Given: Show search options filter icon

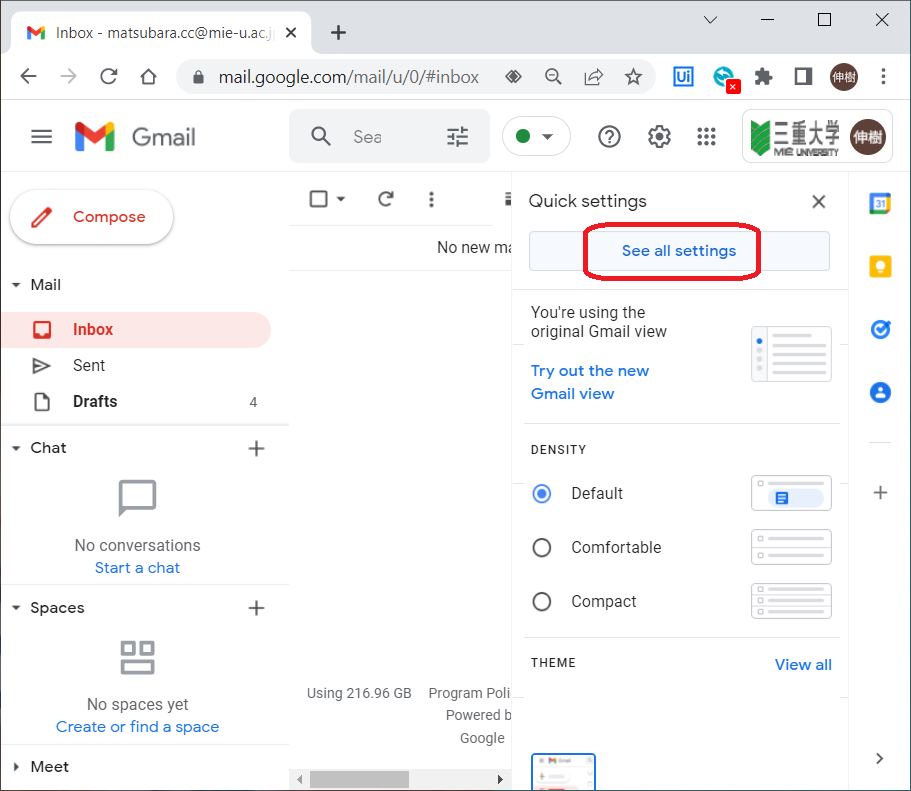Looking at the screenshot, I should (457, 137).
